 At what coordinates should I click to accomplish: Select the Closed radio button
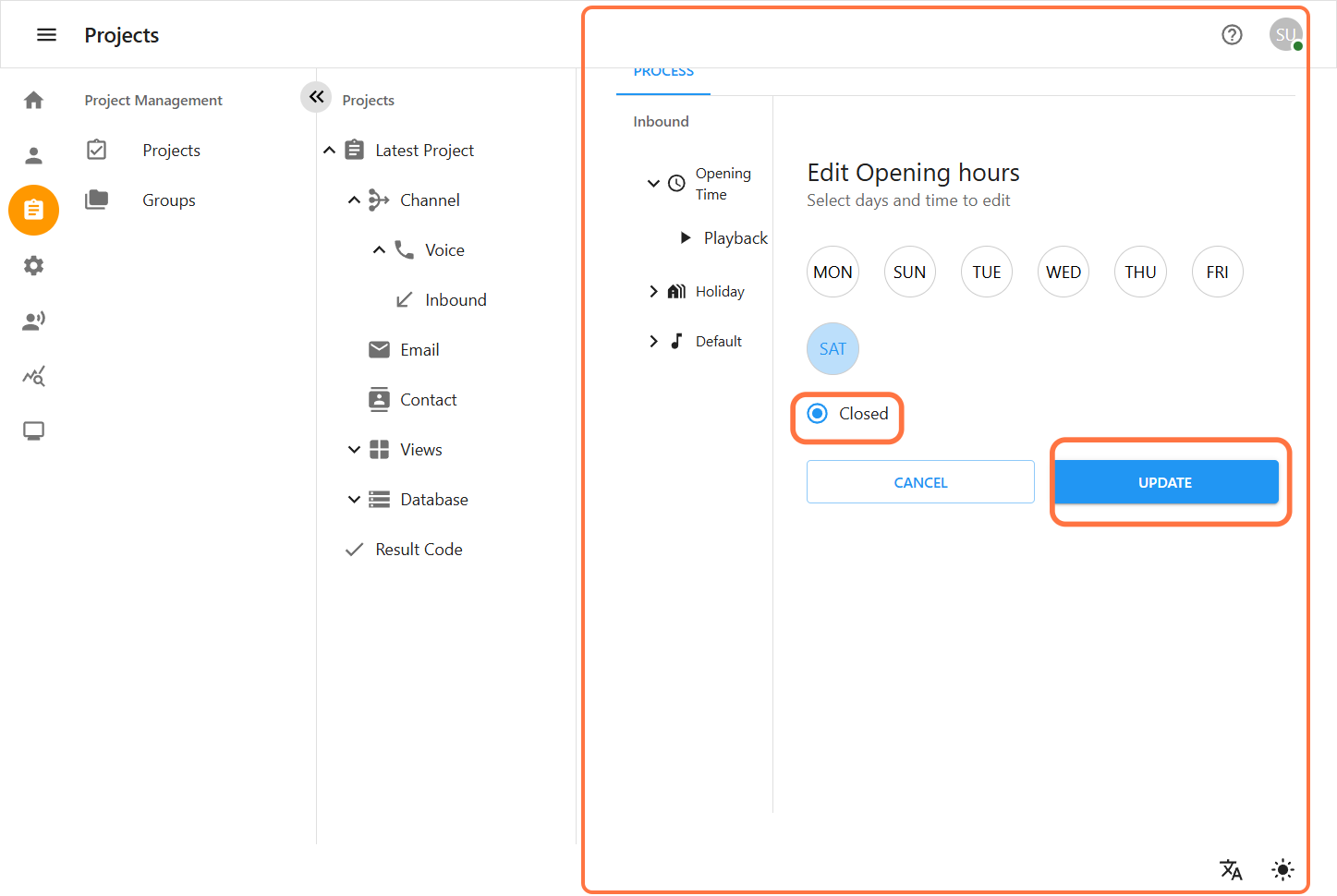click(x=818, y=414)
